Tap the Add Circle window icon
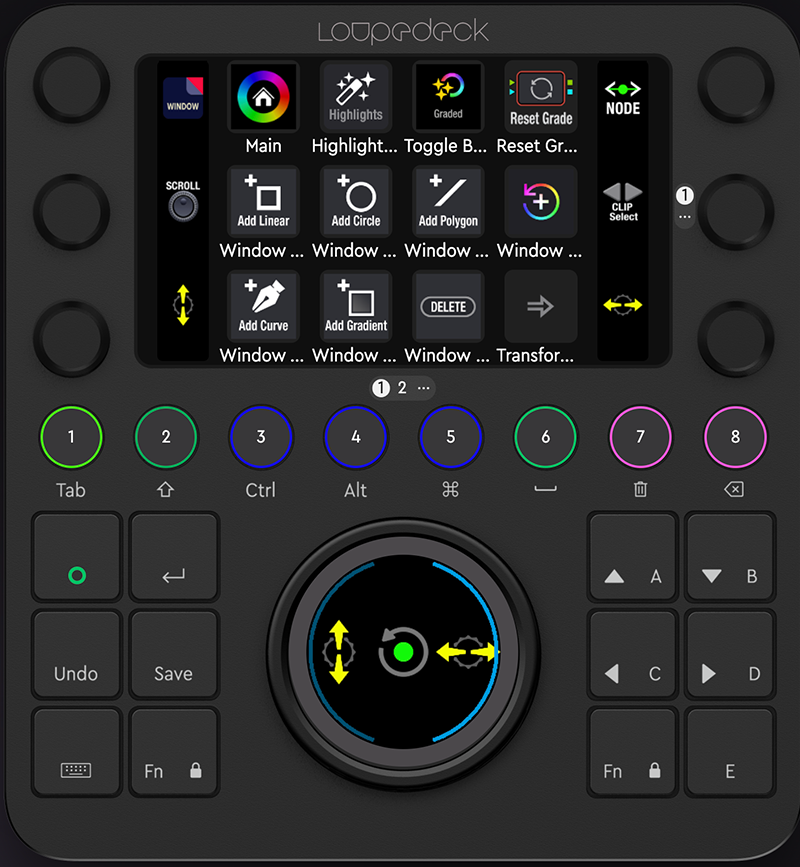 coord(355,201)
